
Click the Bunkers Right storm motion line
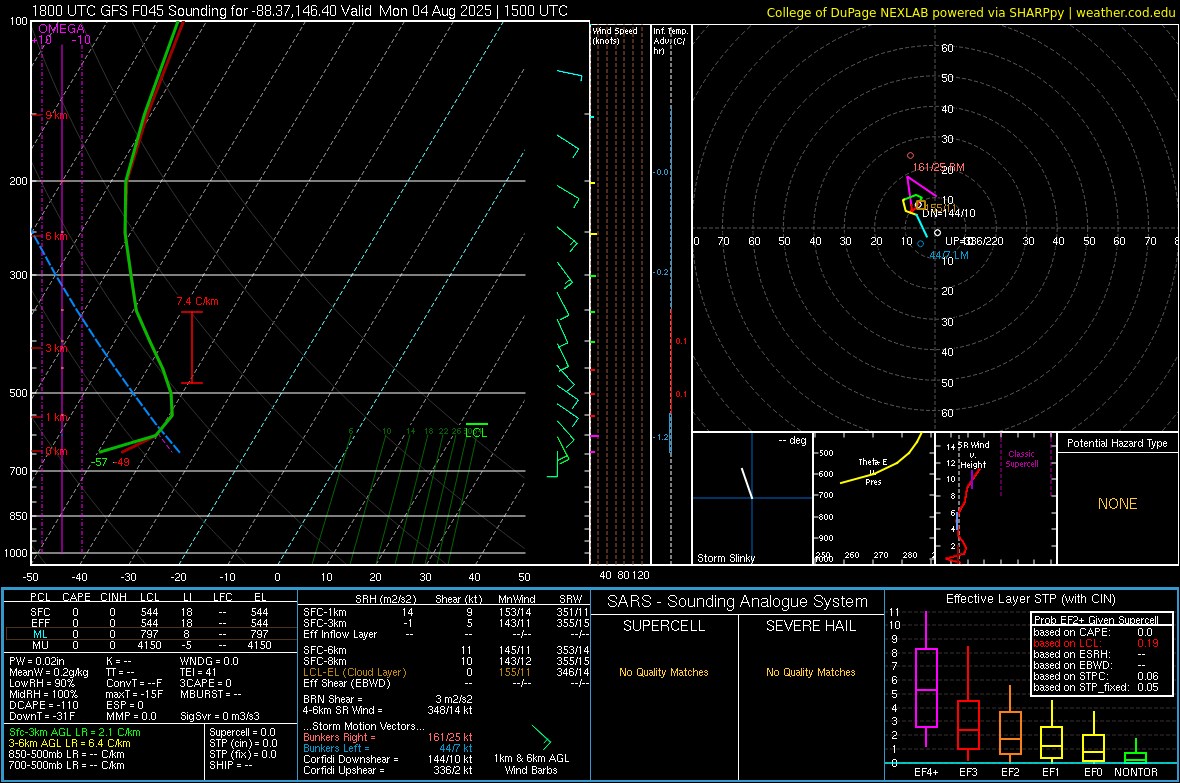[388, 737]
